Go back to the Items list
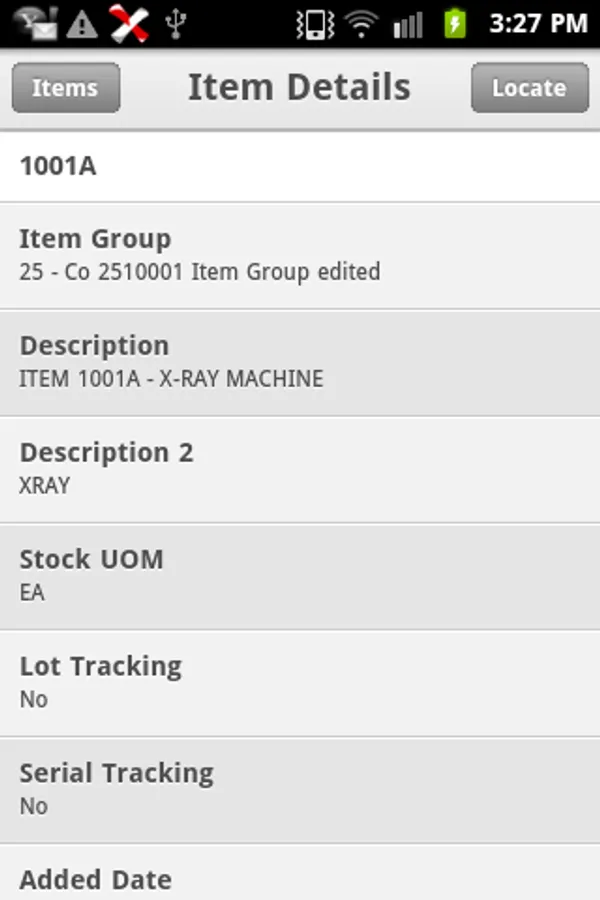The height and width of the screenshot is (900, 600). pos(66,88)
